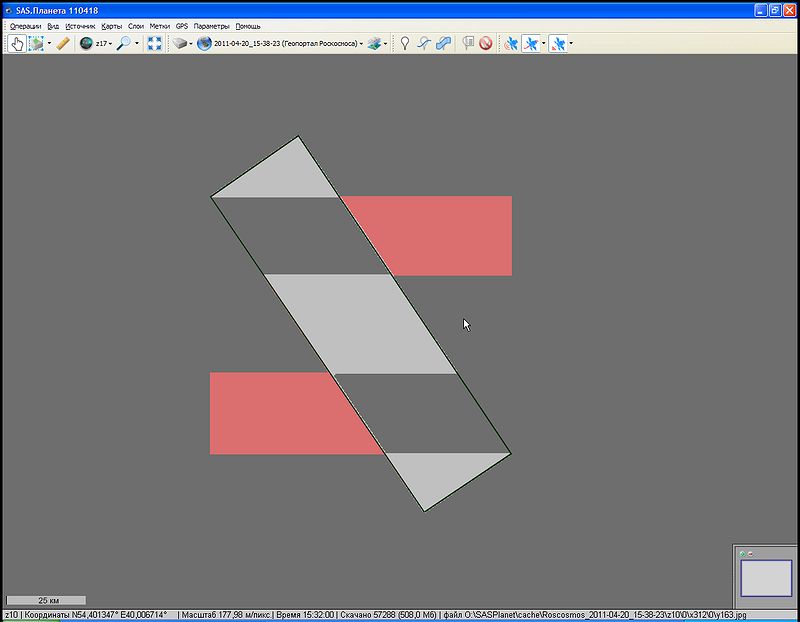Expand the layers selector dropdown arrow
This screenshot has height=622, width=800.
(x=385, y=44)
